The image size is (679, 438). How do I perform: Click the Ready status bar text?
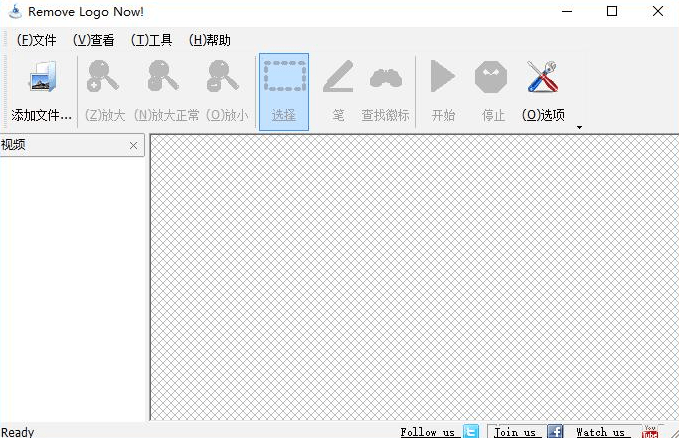point(17,432)
